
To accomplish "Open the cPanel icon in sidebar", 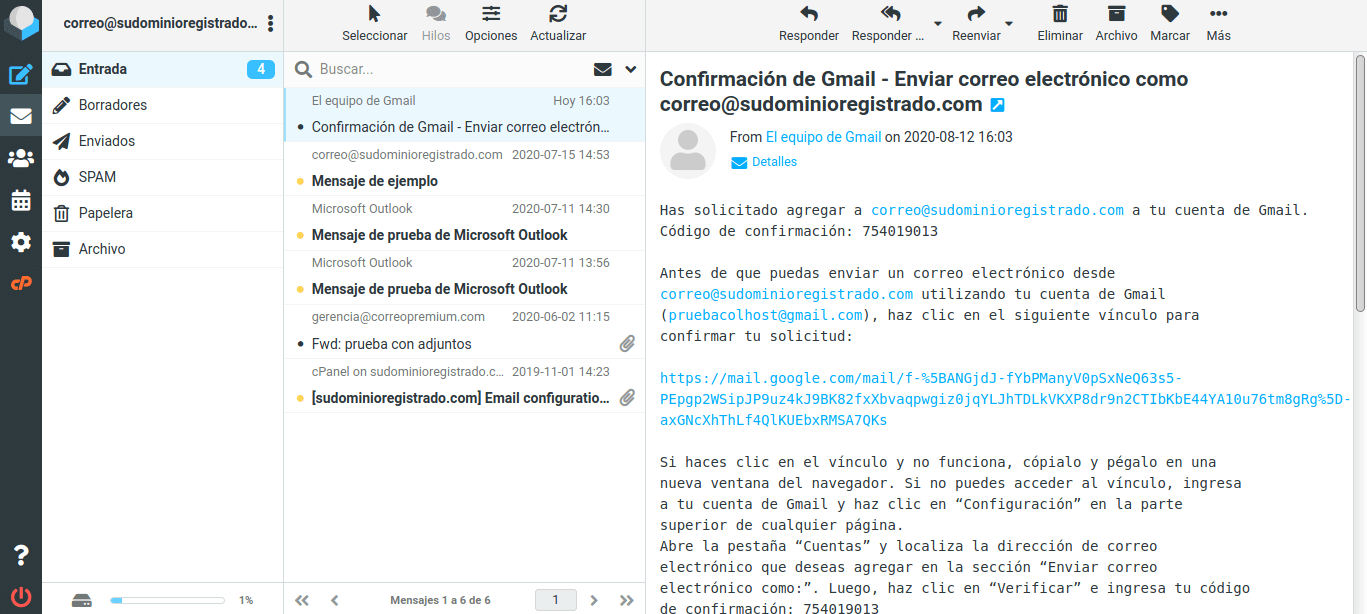I will (21, 284).
